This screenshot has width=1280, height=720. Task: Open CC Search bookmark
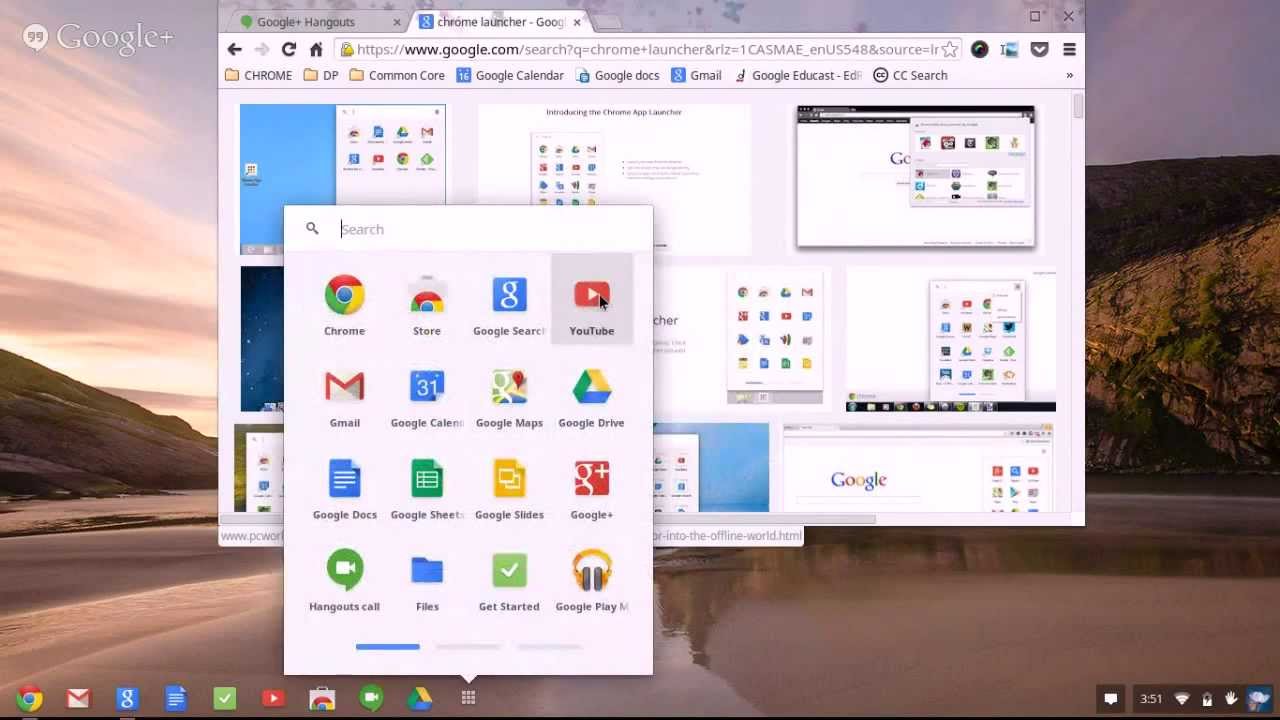910,75
